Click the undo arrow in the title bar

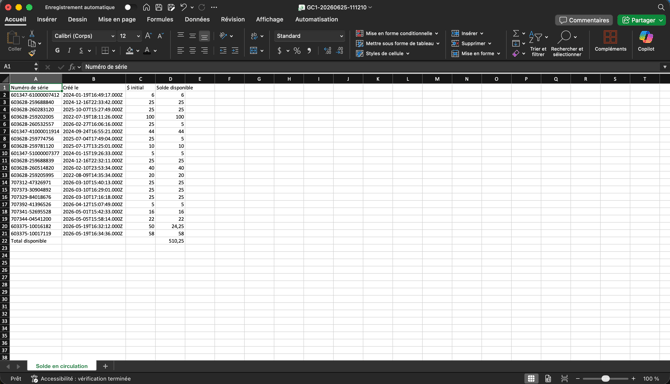[183, 7]
